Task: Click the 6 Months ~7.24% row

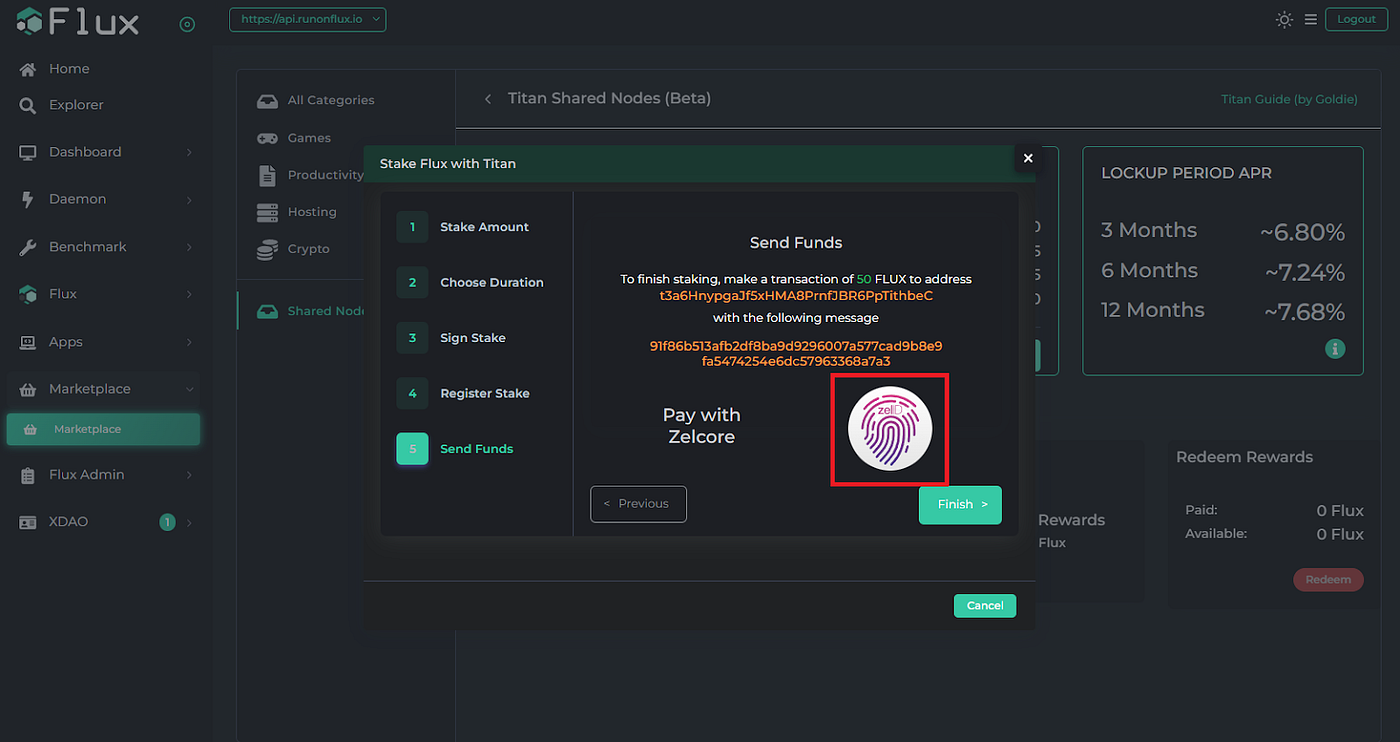Action: [x=1223, y=271]
